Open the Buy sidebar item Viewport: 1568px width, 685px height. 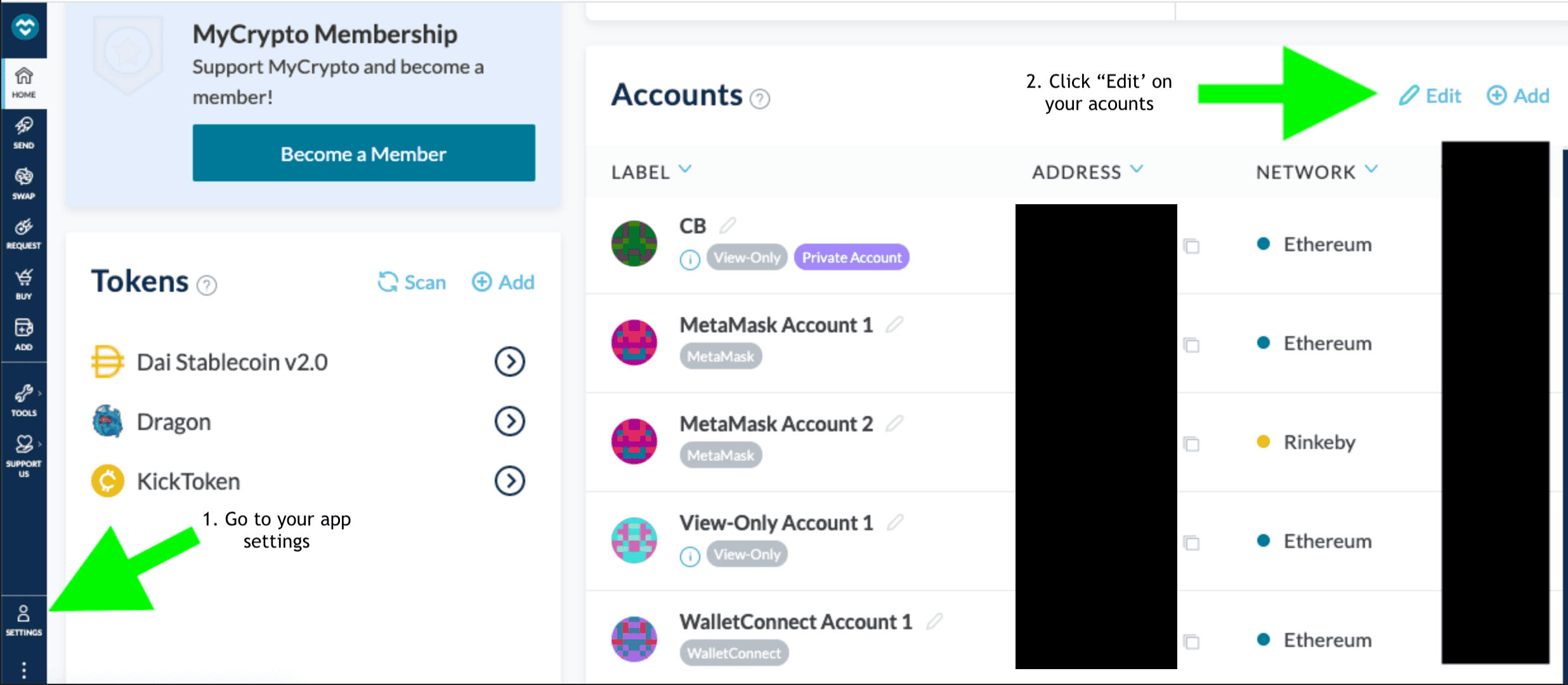[x=24, y=284]
